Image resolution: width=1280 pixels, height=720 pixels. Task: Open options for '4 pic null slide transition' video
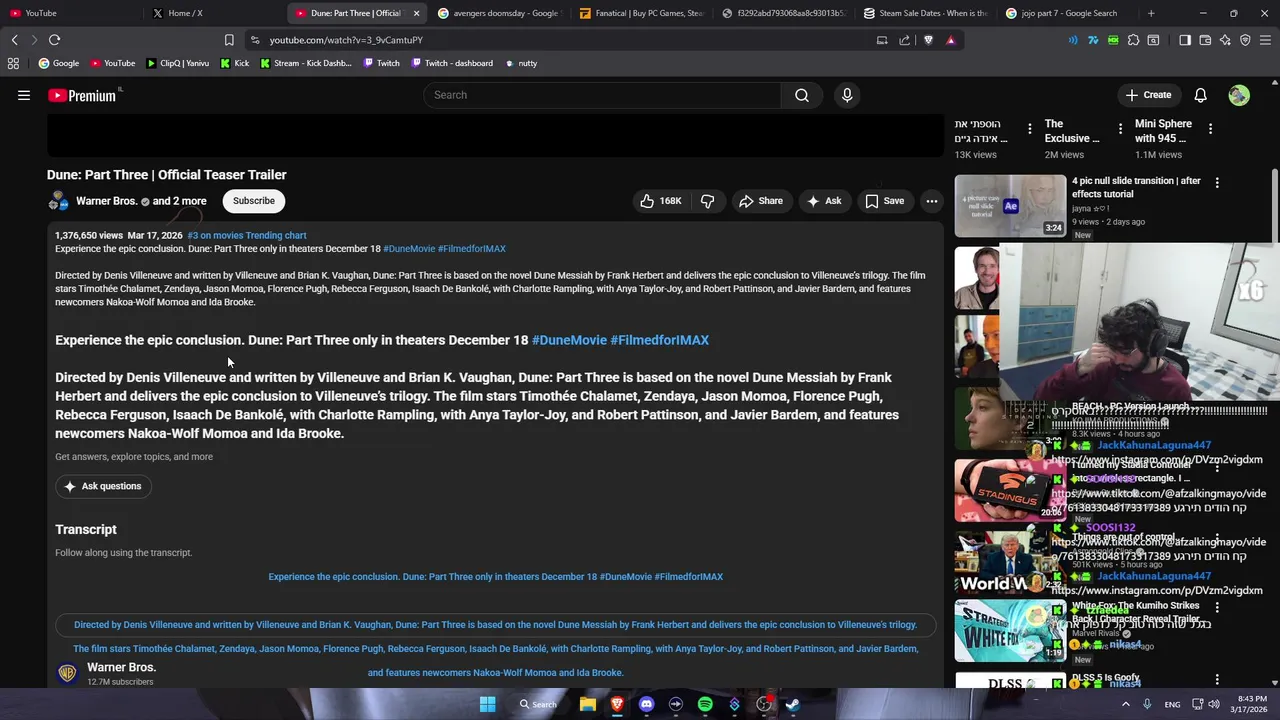coord(1217,182)
